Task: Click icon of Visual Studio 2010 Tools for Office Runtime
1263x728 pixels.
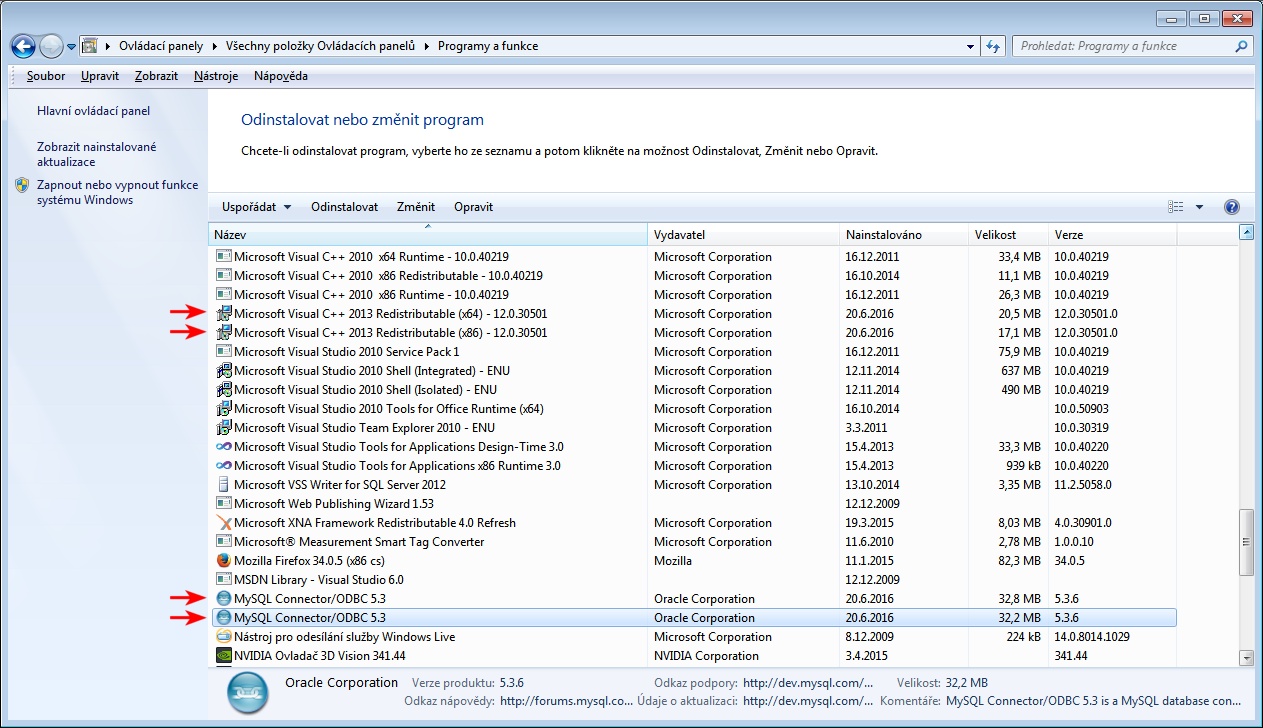Action: (x=224, y=409)
